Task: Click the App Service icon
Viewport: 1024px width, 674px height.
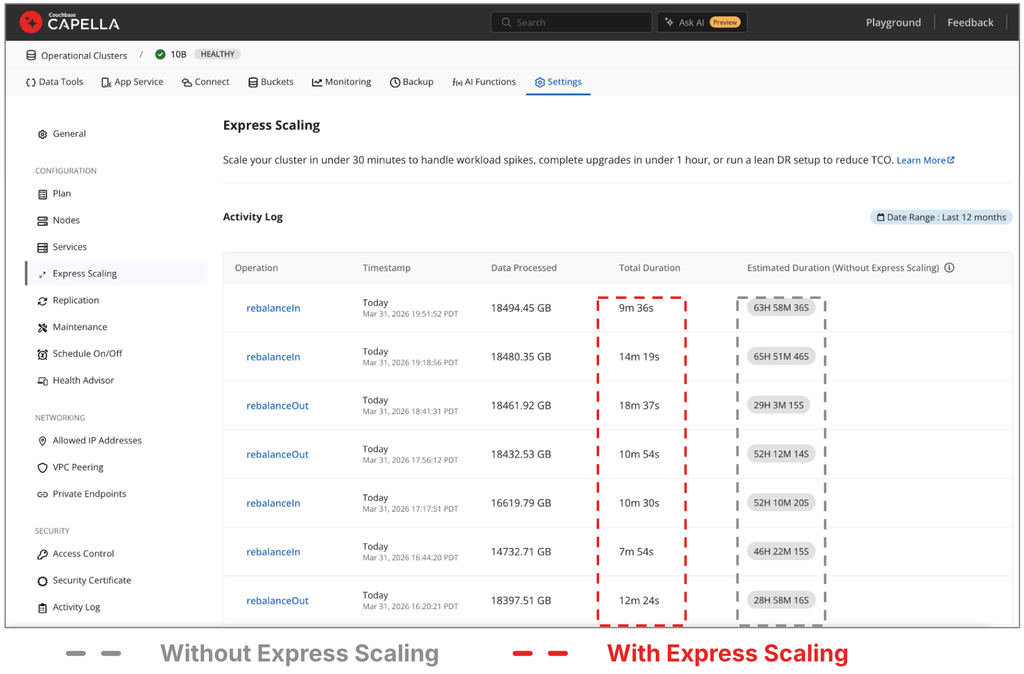Action: click(106, 82)
